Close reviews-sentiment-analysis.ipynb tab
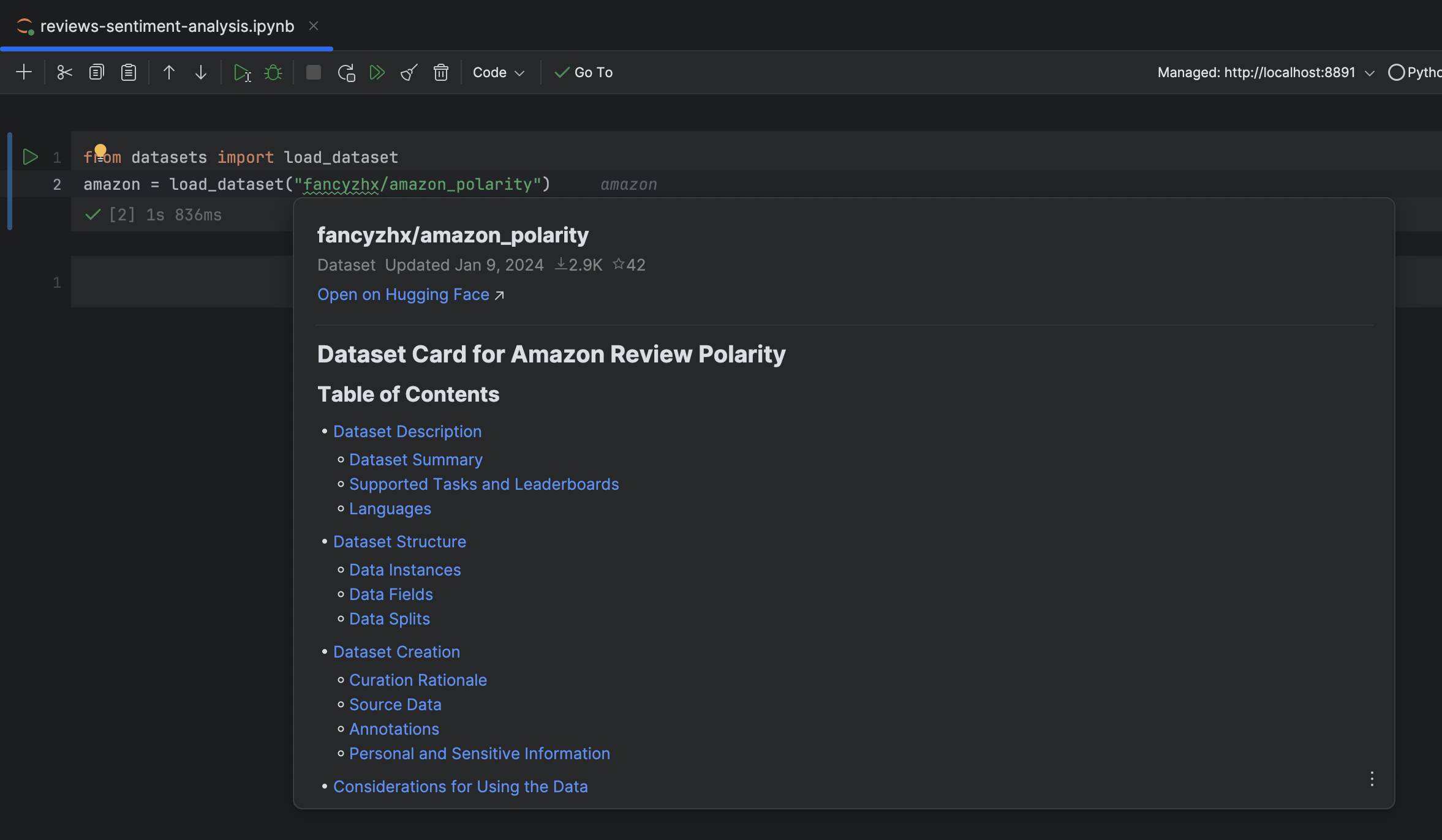The height and width of the screenshot is (840, 1442). [314, 26]
